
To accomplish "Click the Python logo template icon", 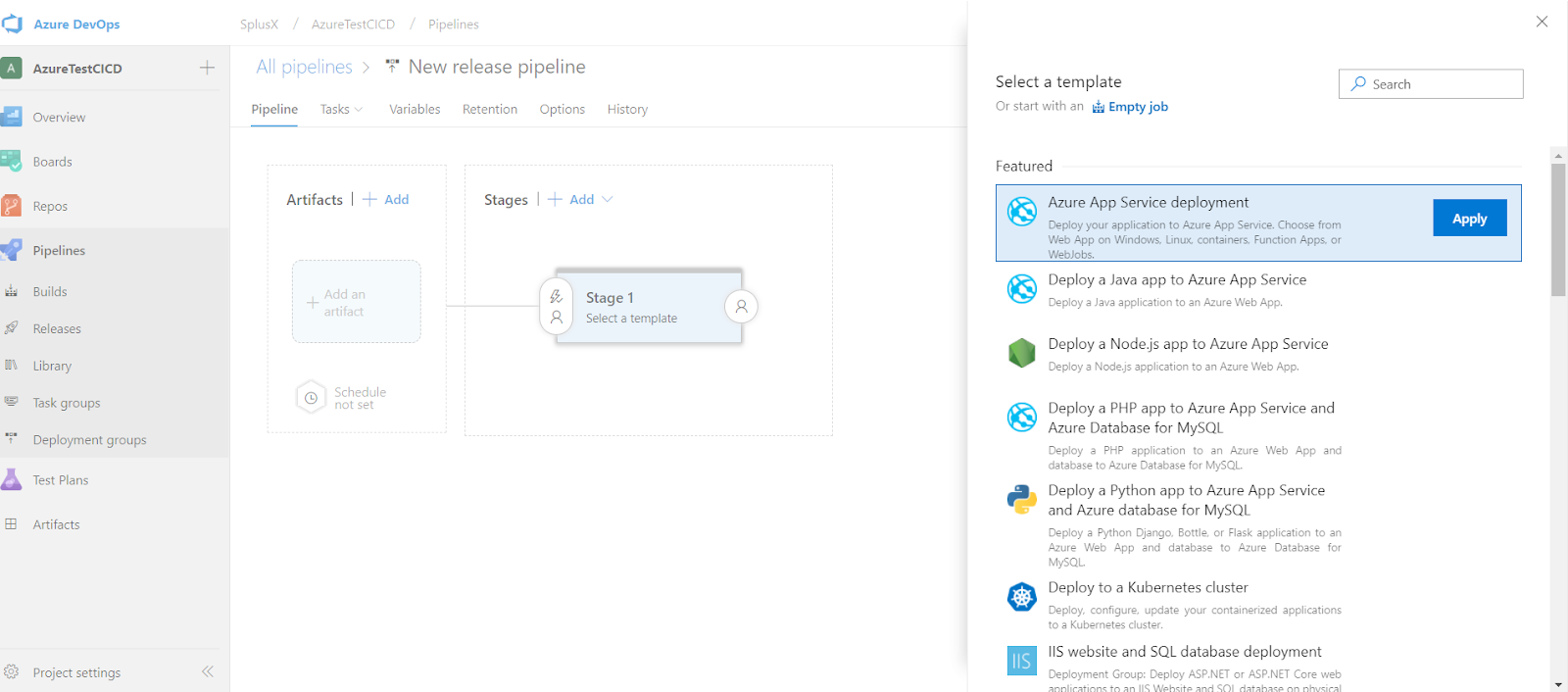I will point(1022,499).
